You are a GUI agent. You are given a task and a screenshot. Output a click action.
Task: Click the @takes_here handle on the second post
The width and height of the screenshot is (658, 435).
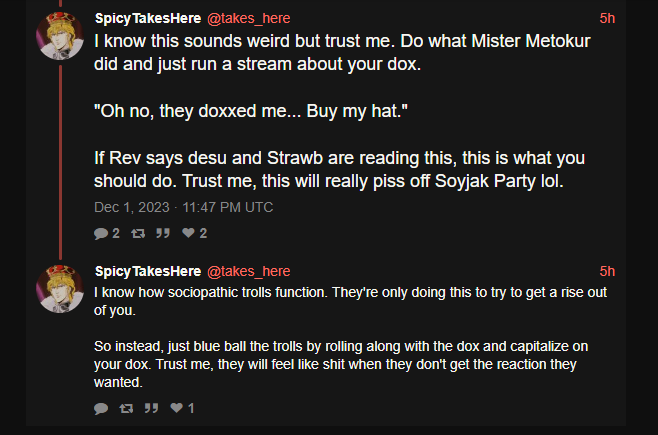[x=248, y=271]
